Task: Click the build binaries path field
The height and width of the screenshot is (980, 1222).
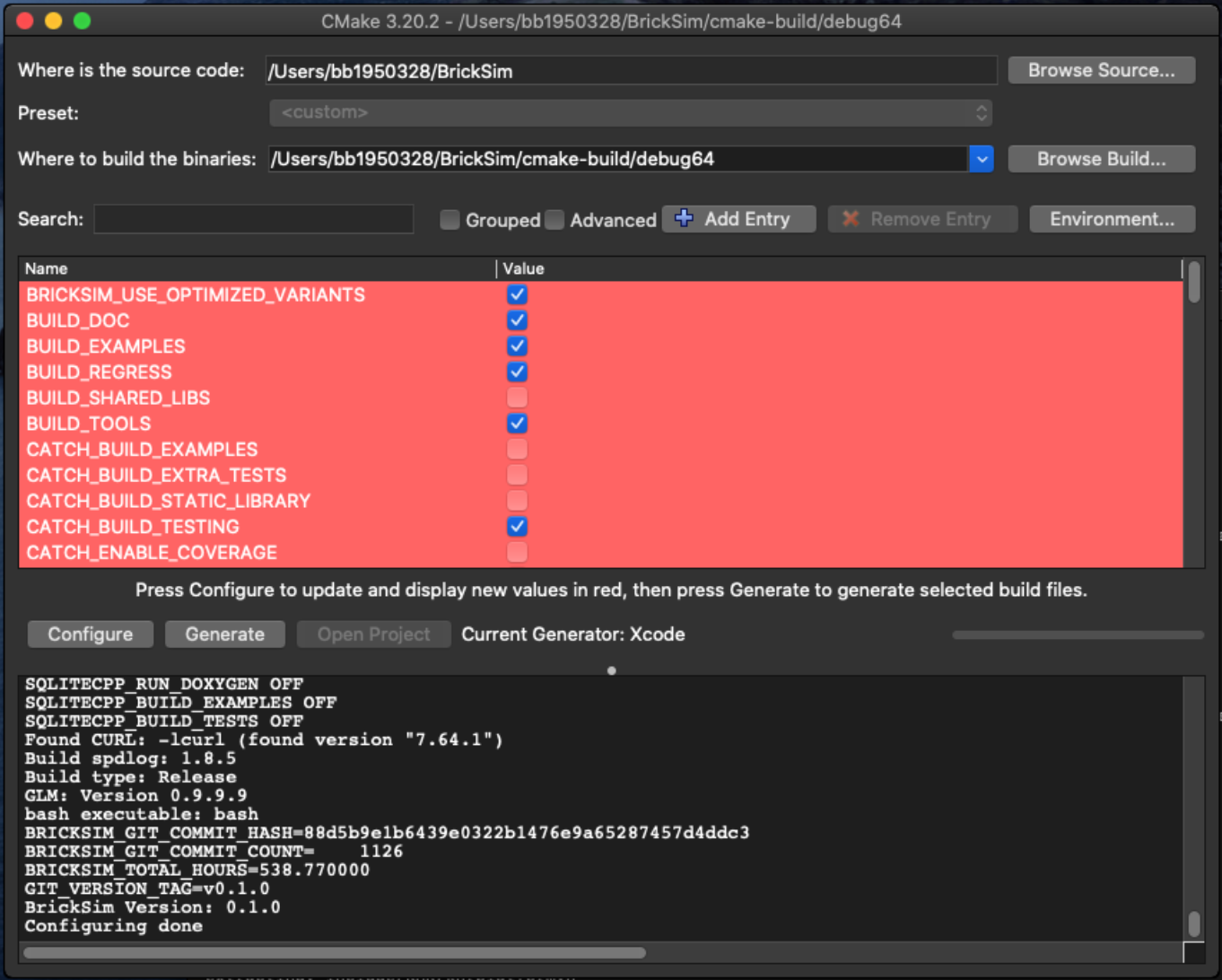Action: pyautogui.click(x=618, y=159)
